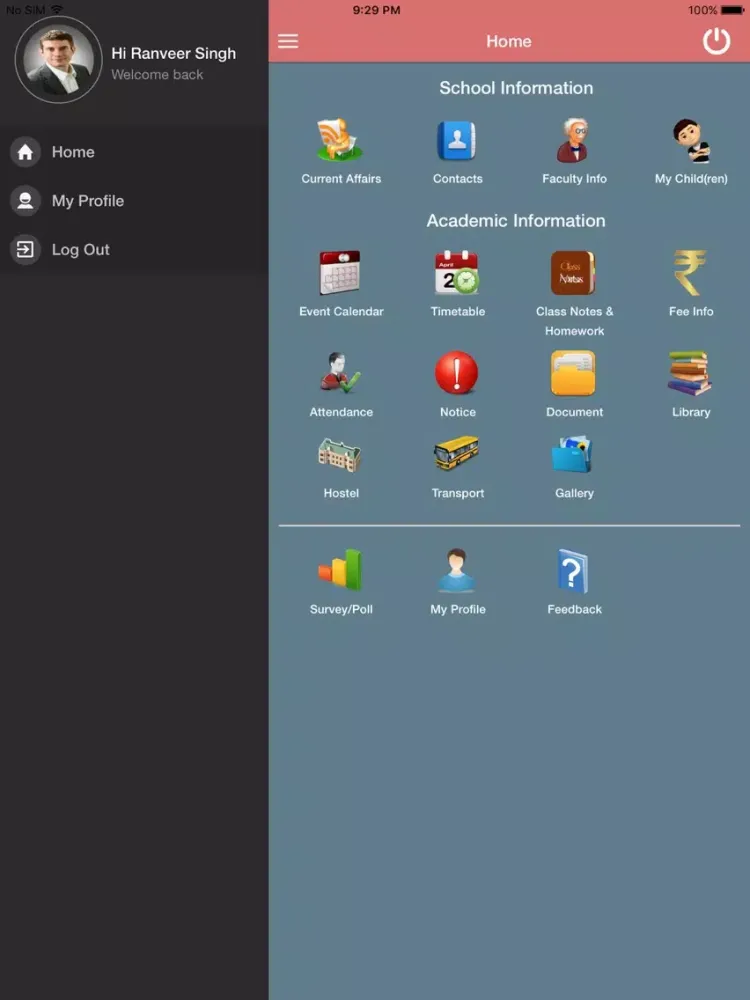The width and height of the screenshot is (750, 1000).
Task: Select Home in the side menu
Action: [72, 152]
